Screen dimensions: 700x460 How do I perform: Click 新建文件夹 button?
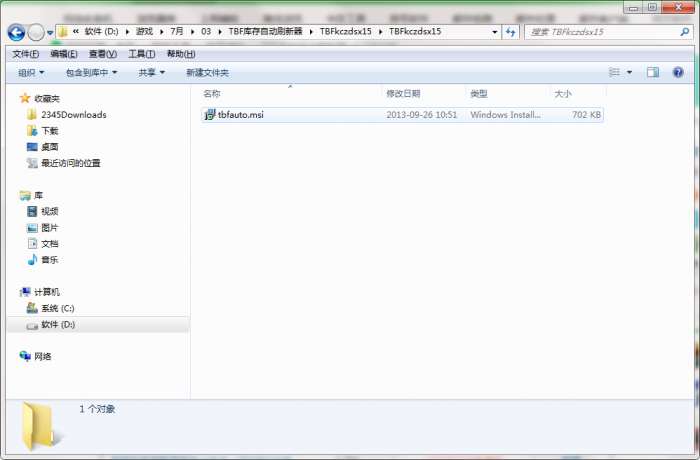(207, 72)
